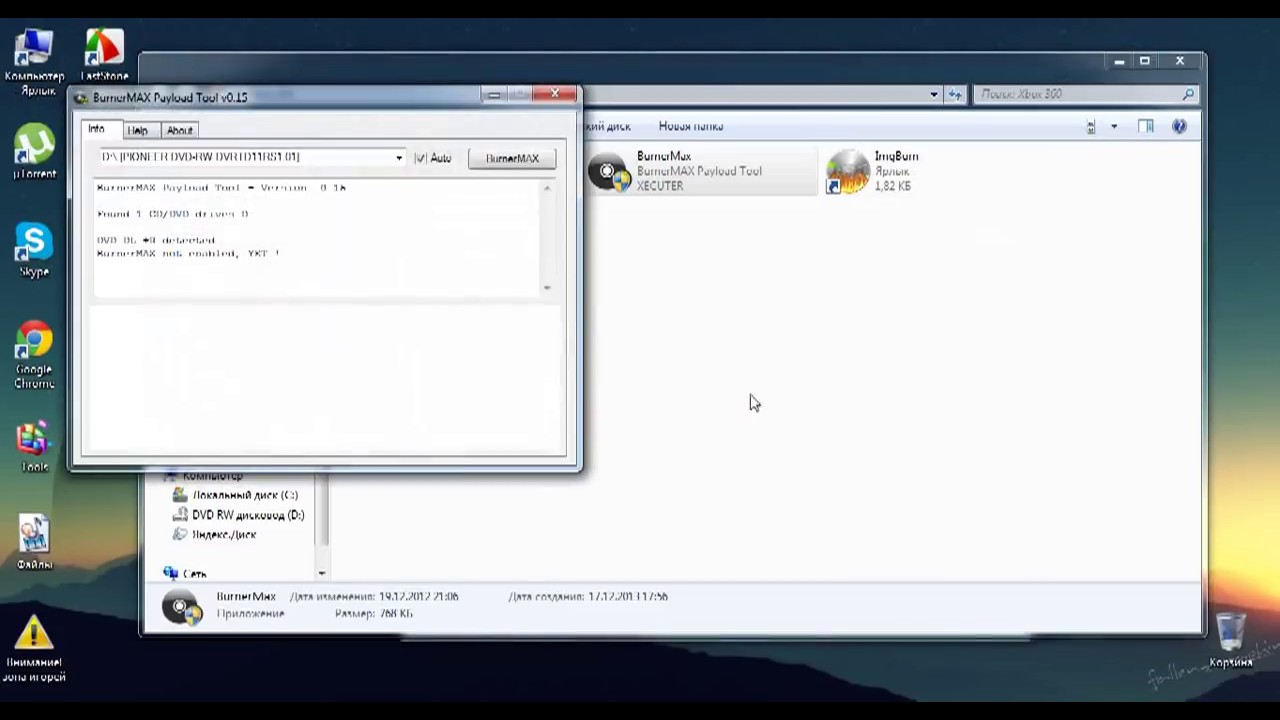
Task: Open the LastStone desktop icon
Action: click(x=105, y=56)
